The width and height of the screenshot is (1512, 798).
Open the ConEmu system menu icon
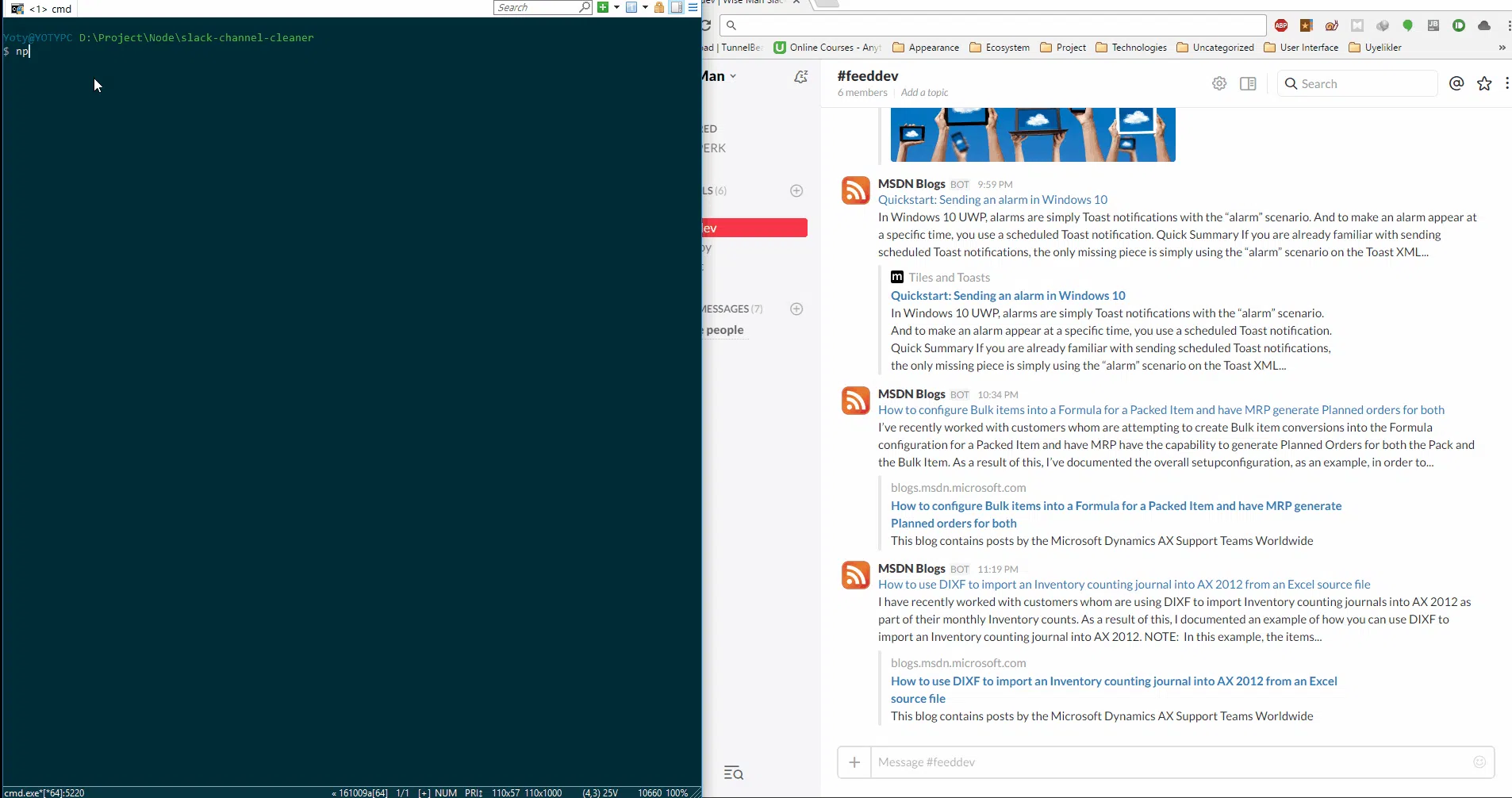pyautogui.click(x=693, y=7)
